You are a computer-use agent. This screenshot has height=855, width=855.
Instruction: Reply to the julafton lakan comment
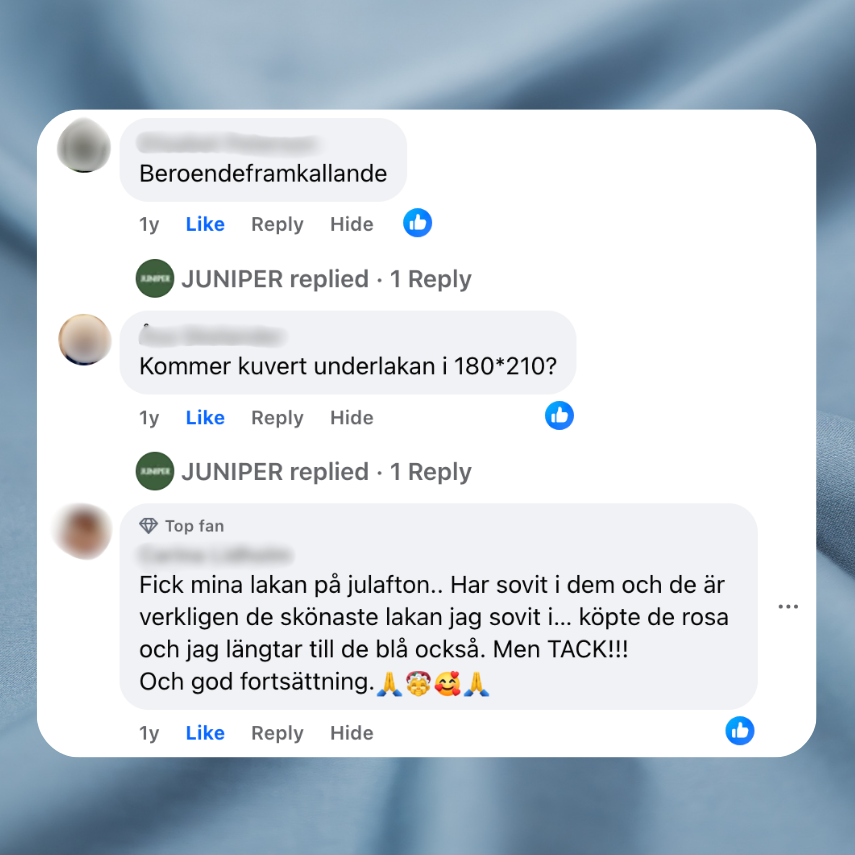click(277, 733)
